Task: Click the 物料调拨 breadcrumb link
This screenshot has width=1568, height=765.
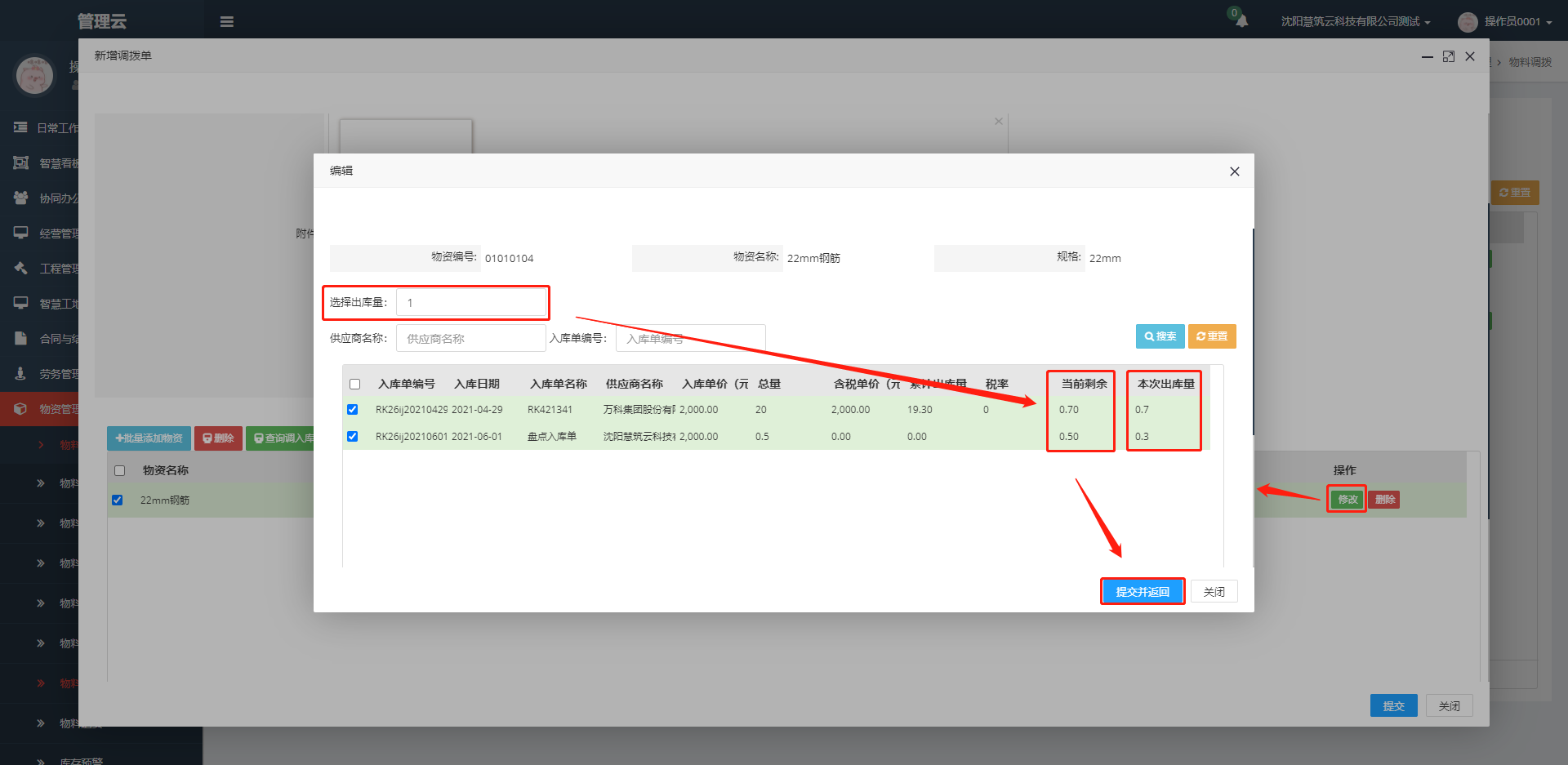Action: point(1530,62)
